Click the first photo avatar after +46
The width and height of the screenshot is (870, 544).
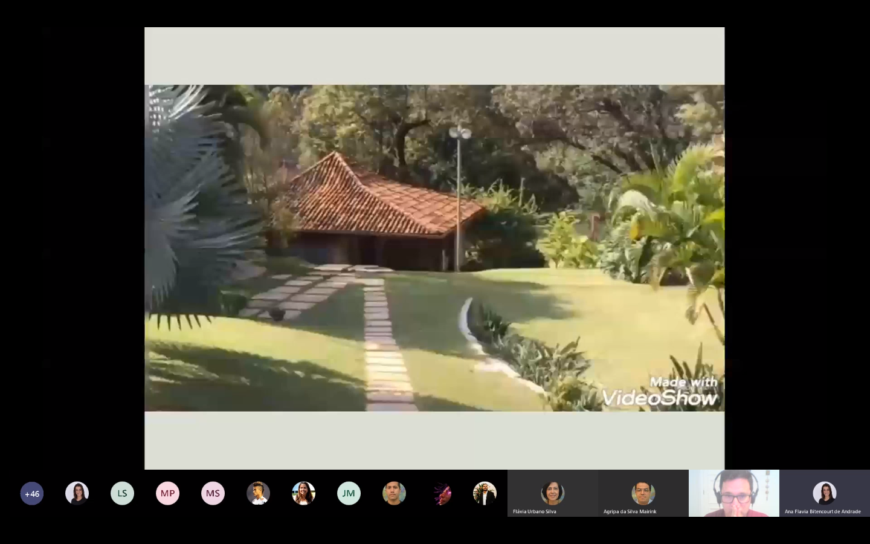point(77,493)
